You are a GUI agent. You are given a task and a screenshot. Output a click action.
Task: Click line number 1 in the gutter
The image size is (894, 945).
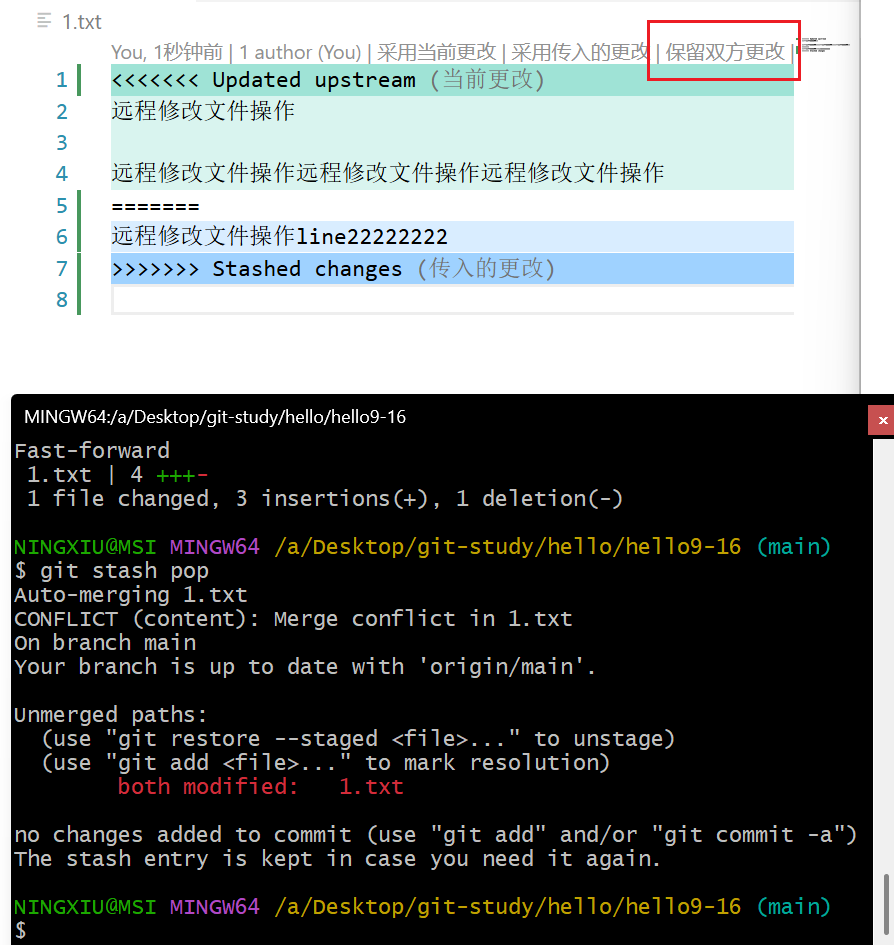[x=62, y=80]
